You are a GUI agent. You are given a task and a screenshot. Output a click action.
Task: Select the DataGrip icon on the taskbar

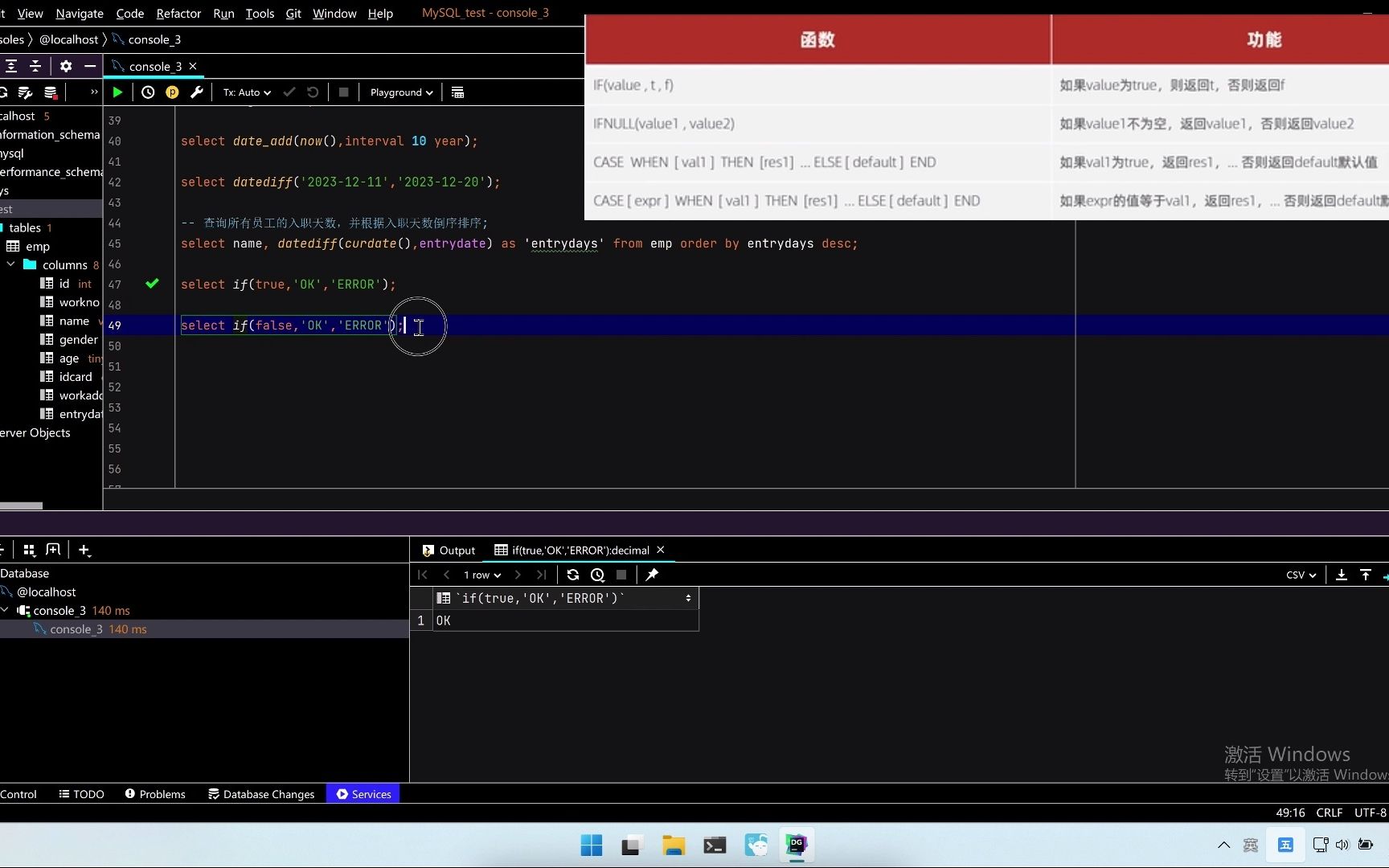pos(796,845)
